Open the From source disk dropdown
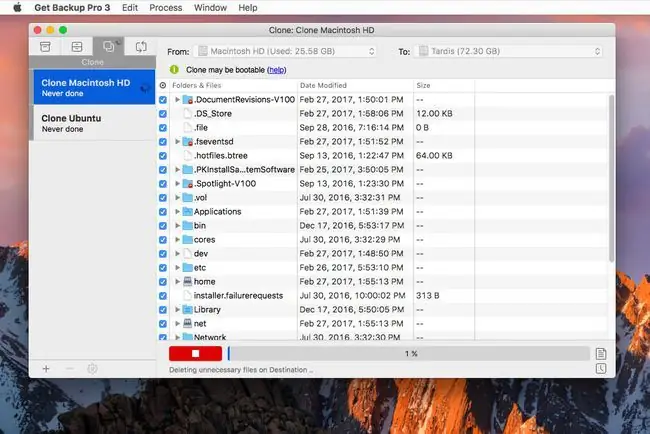 coord(286,51)
